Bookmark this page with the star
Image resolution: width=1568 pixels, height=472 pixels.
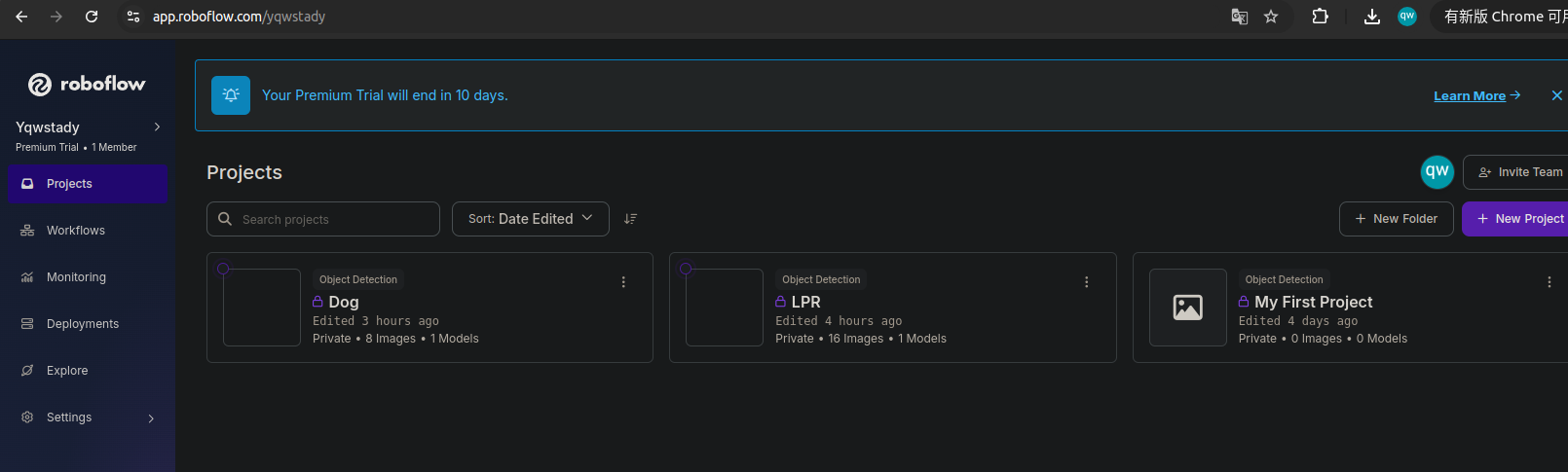click(x=1271, y=17)
